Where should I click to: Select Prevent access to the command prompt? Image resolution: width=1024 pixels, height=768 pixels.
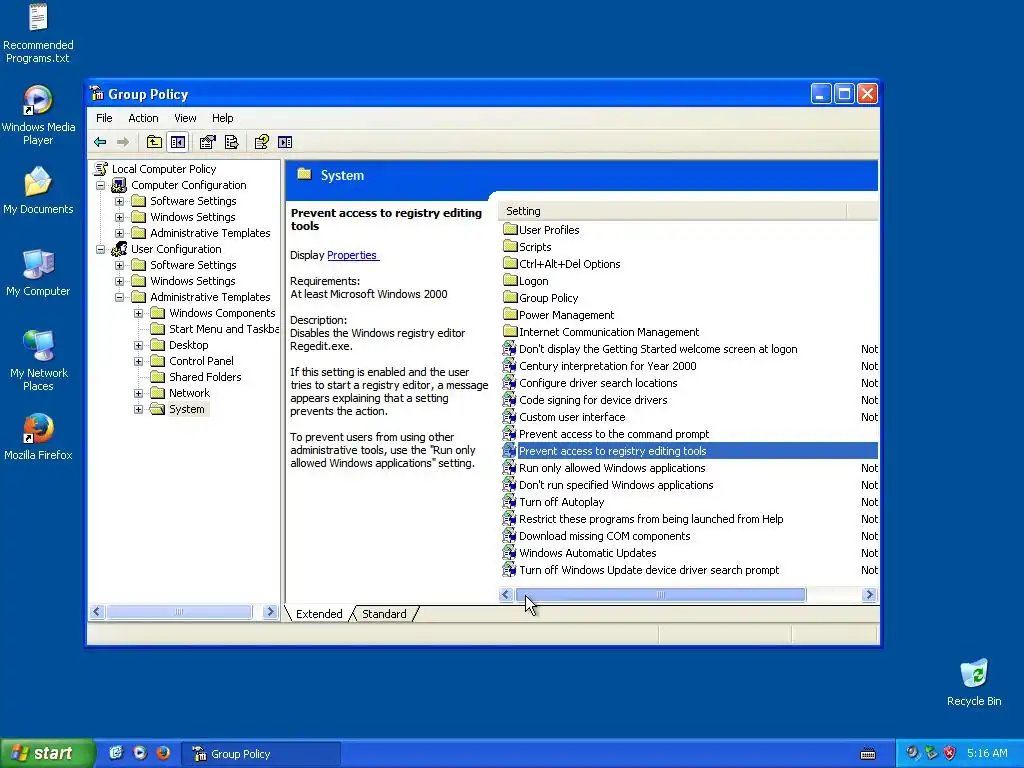(606, 434)
